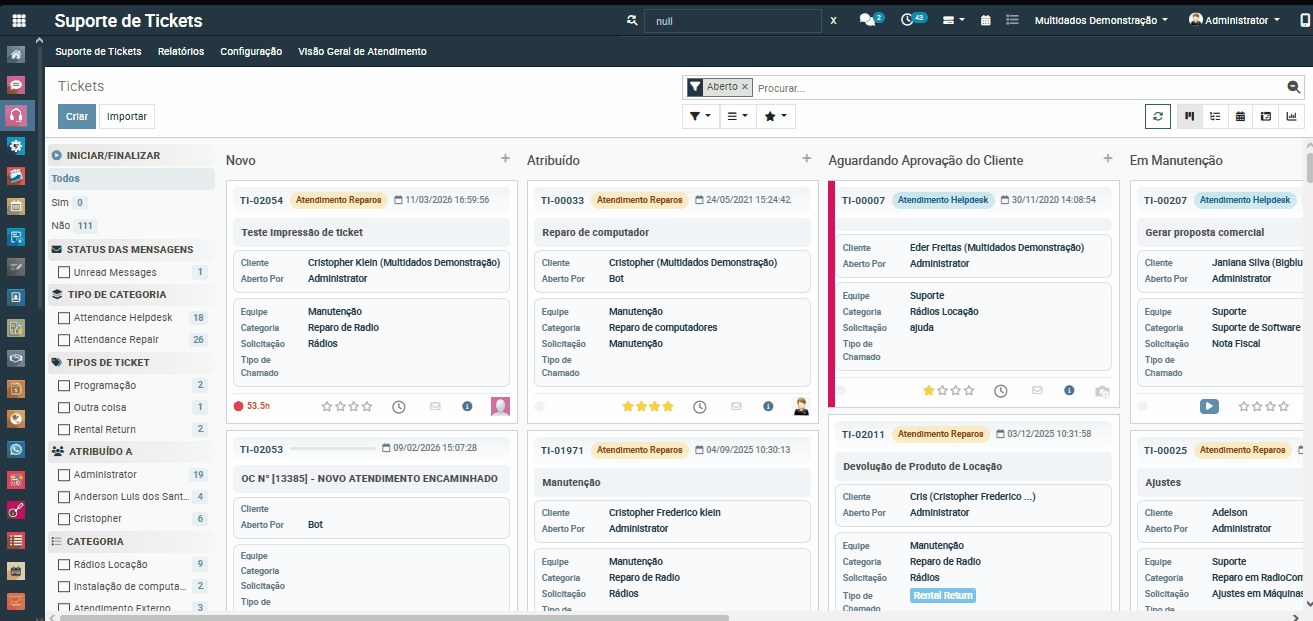Viewport: 1313px width, 621px height.
Task: Open the apps grid menu
Action: [19, 20]
